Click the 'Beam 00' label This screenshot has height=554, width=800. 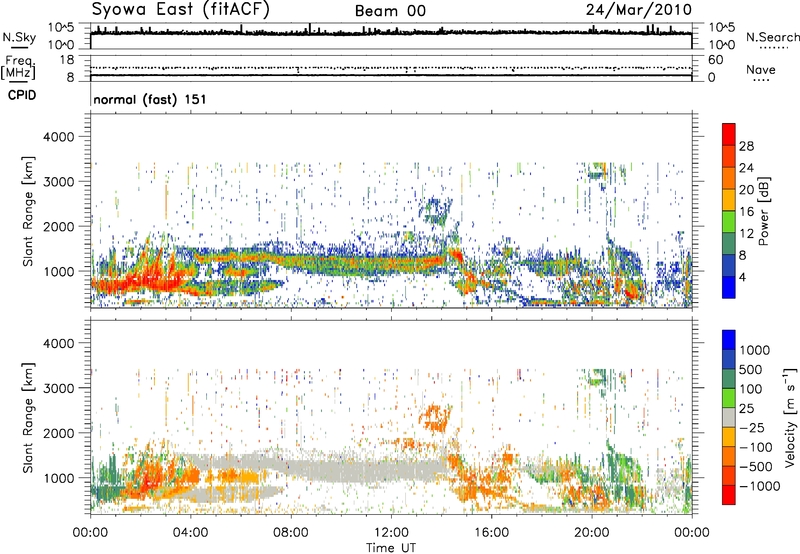390,11
